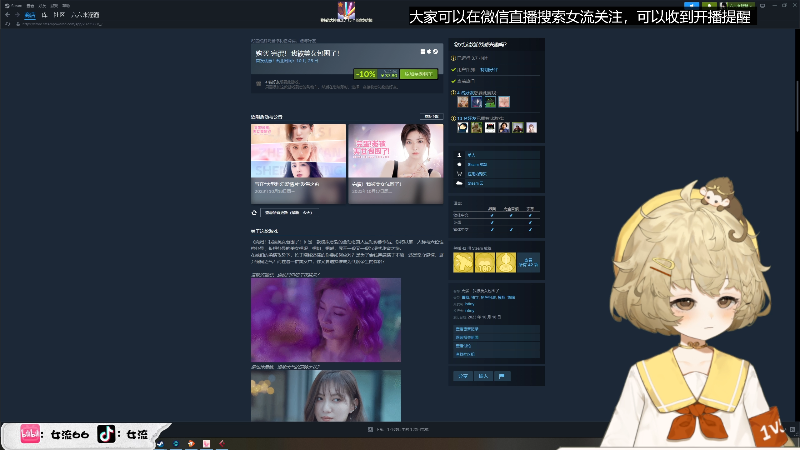Open the brown-haired woman image below
The height and width of the screenshot is (450, 800).
[326, 396]
